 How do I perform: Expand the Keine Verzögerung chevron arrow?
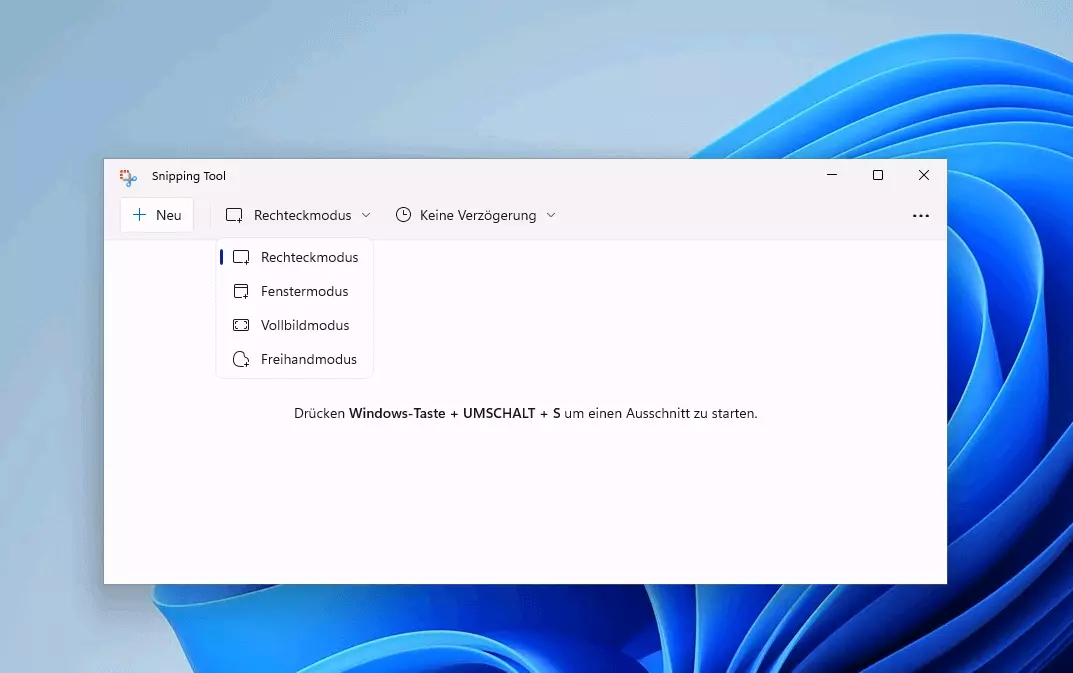551,215
